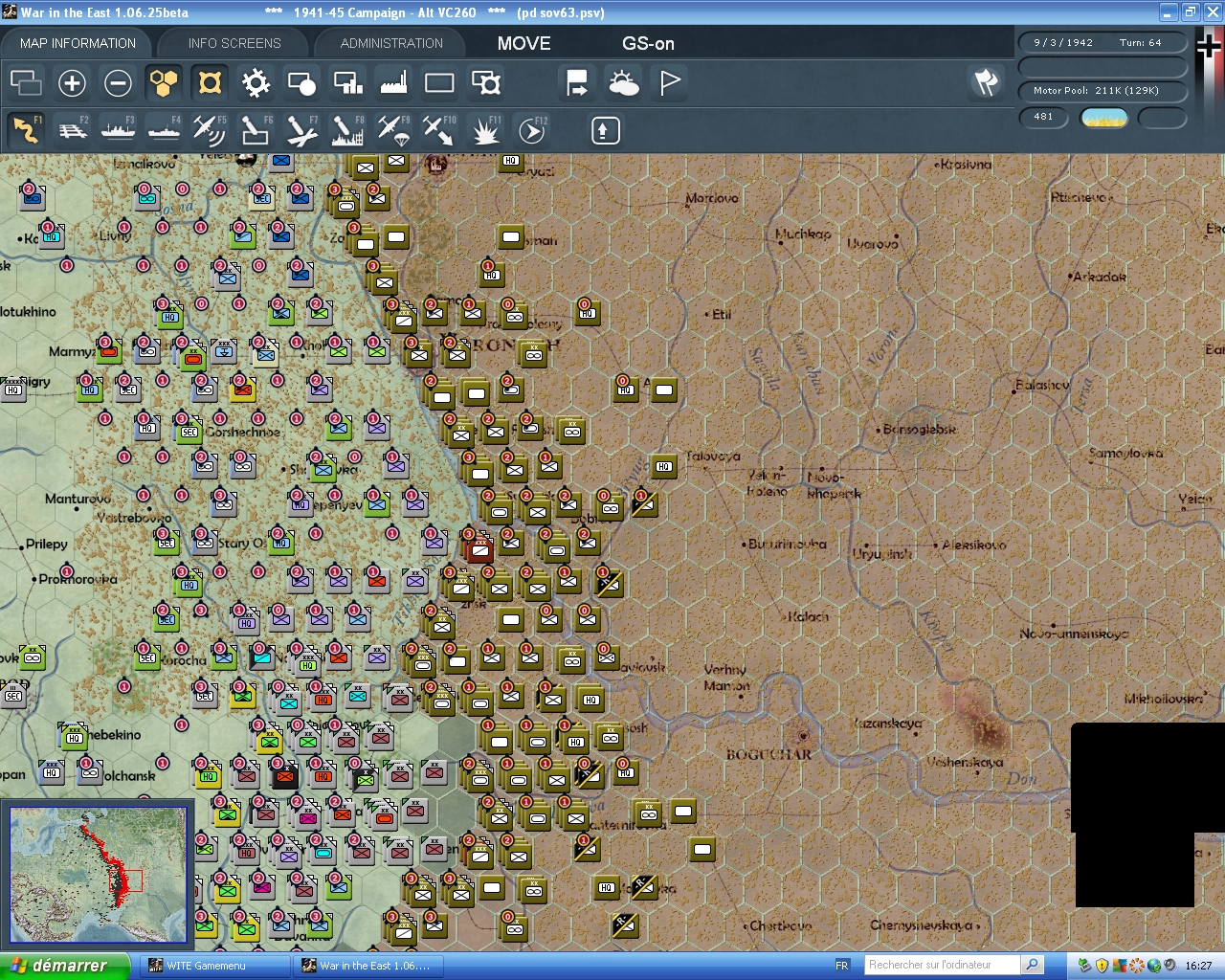This screenshot has height=980, width=1225.
Task: Toggle GS-on in the top bar
Action: (x=647, y=42)
